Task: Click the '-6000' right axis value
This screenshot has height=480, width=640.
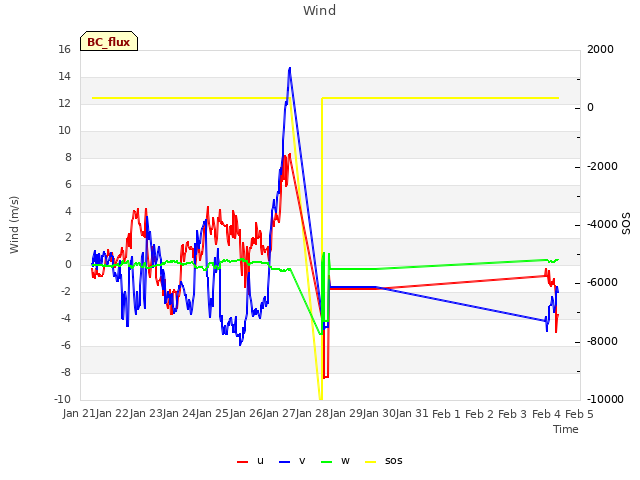Action: [x=602, y=282]
